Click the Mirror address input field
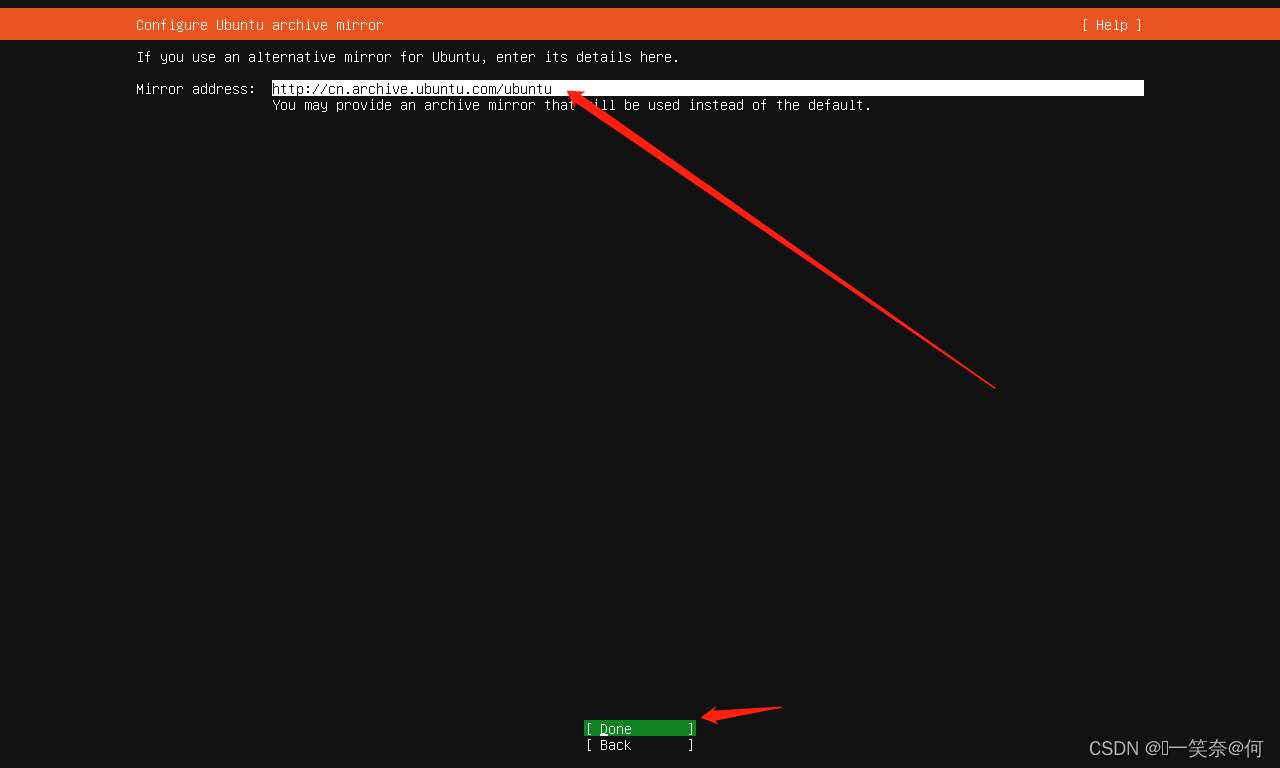The width and height of the screenshot is (1280, 768). pos(708,88)
